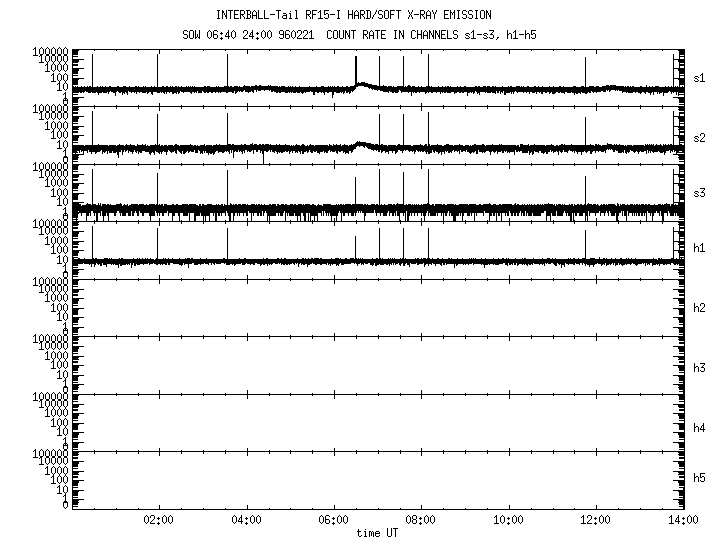The height and width of the screenshot is (550, 720).
Task: Click the h3 channel label
Action: pyautogui.click(x=699, y=367)
